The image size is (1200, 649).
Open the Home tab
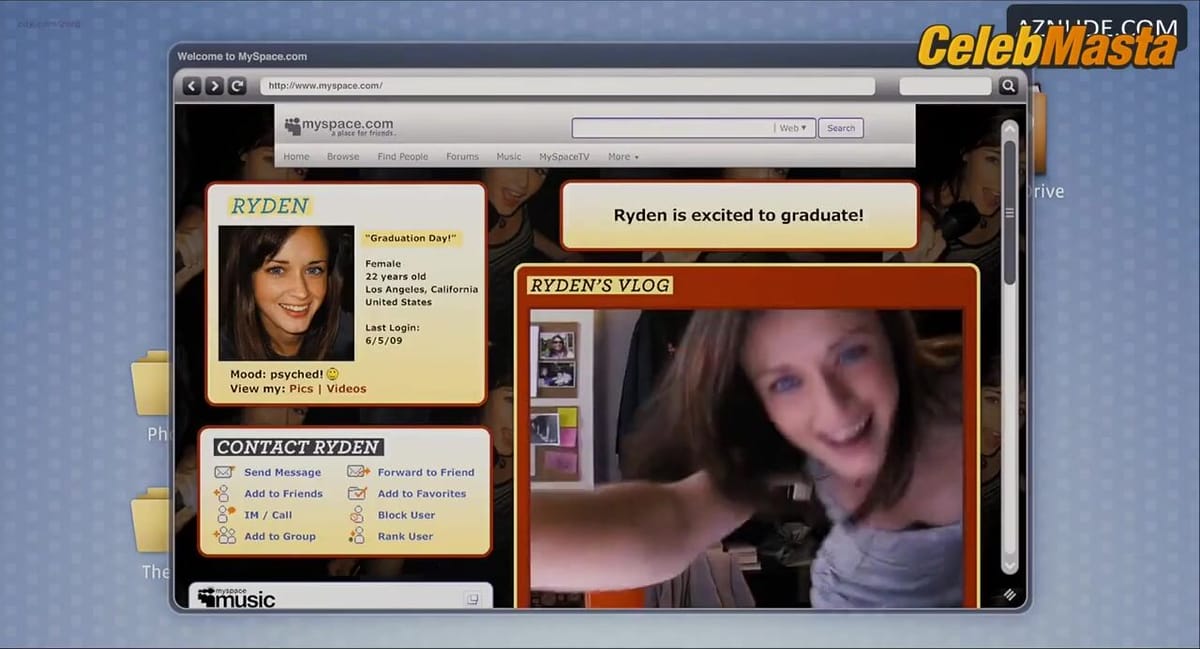coord(296,157)
